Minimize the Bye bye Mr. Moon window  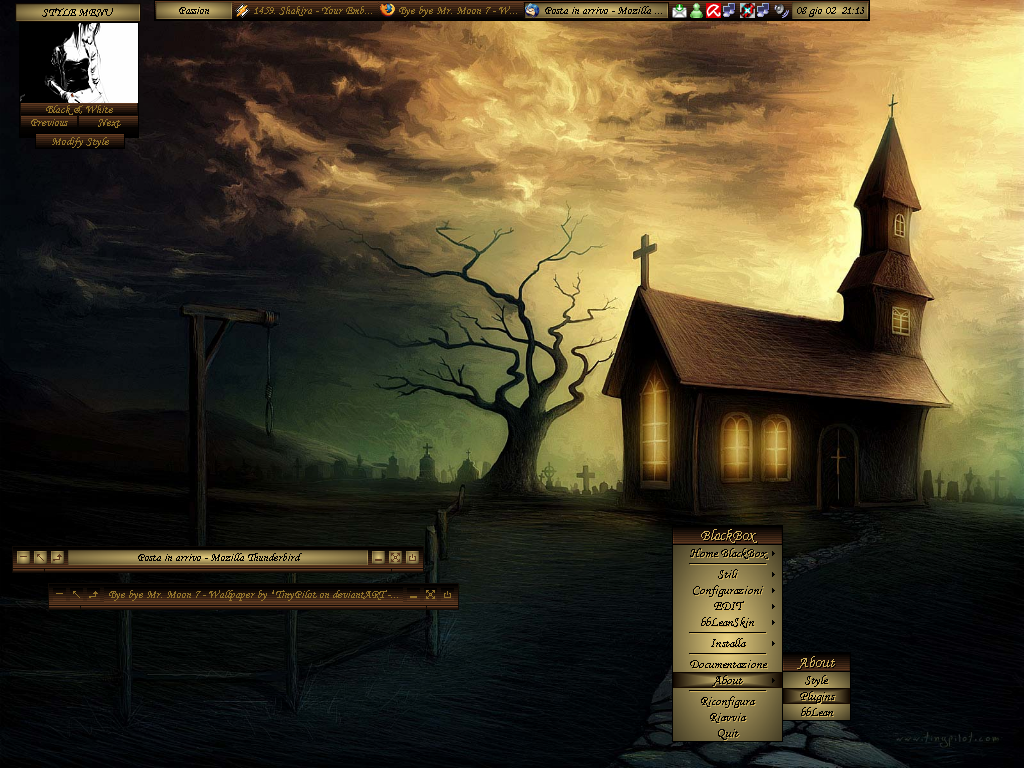pos(413,594)
